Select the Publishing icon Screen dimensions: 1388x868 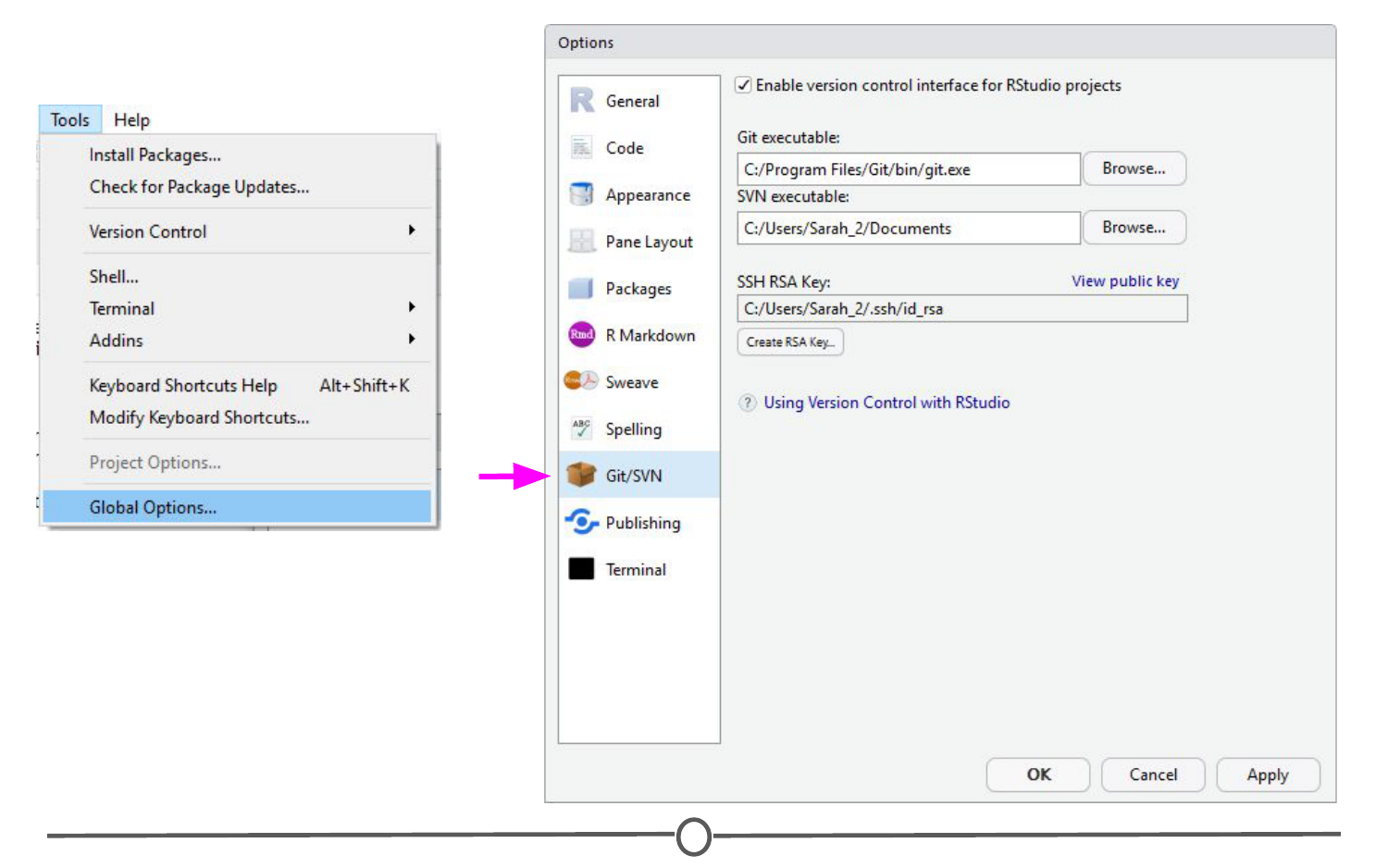(582, 523)
